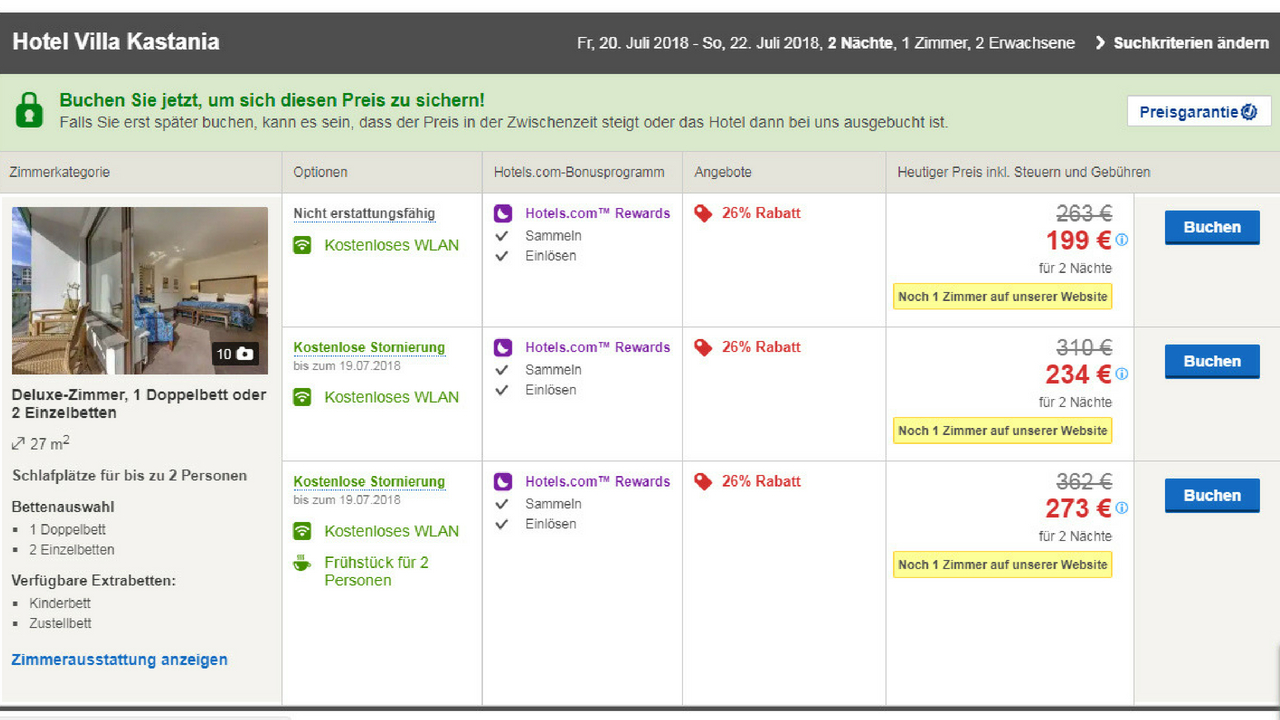Click Einlösen in the 273 € row
The height and width of the screenshot is (720, 1280).
[550, 524]
